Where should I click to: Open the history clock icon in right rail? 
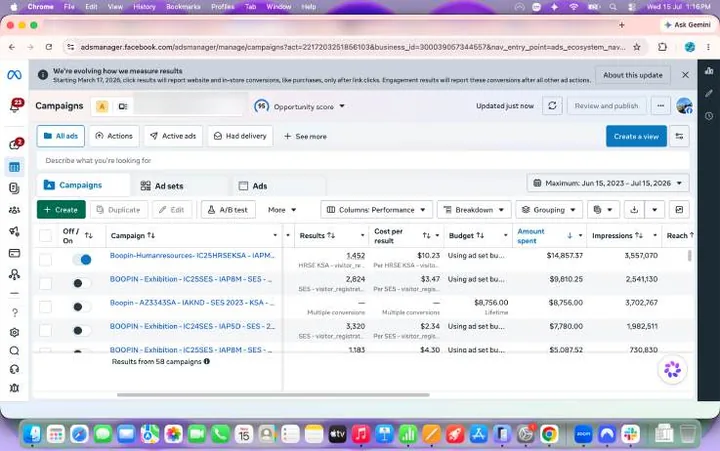[x=709, y=116]
